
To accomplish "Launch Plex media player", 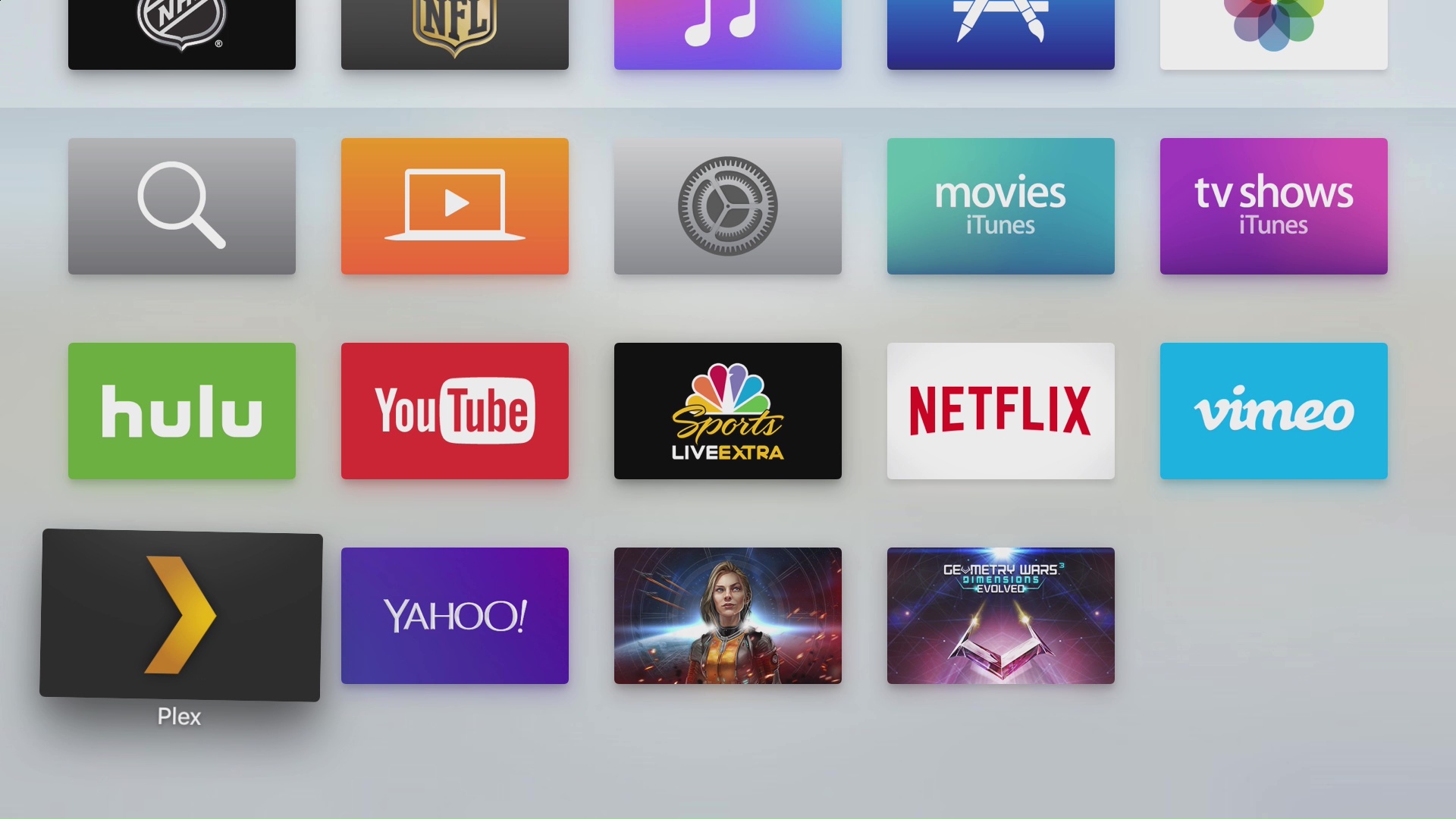I will coord(182,616).
